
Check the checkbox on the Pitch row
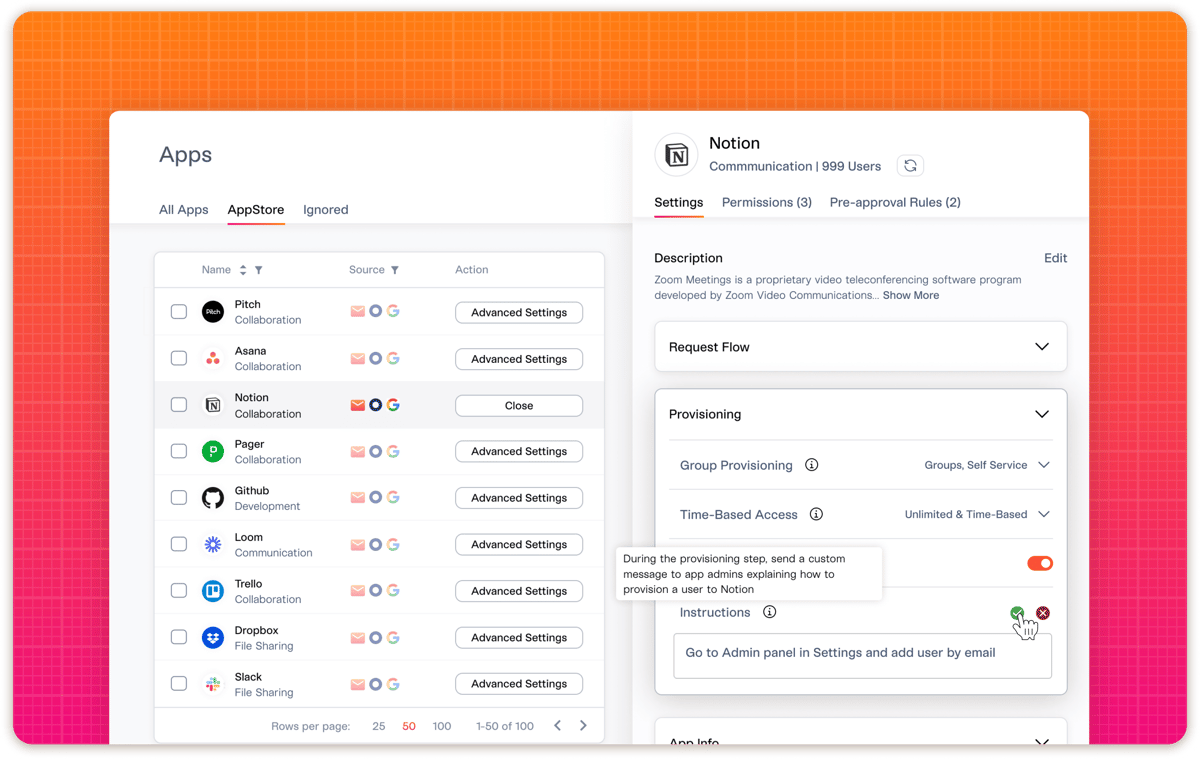(178, 311)
